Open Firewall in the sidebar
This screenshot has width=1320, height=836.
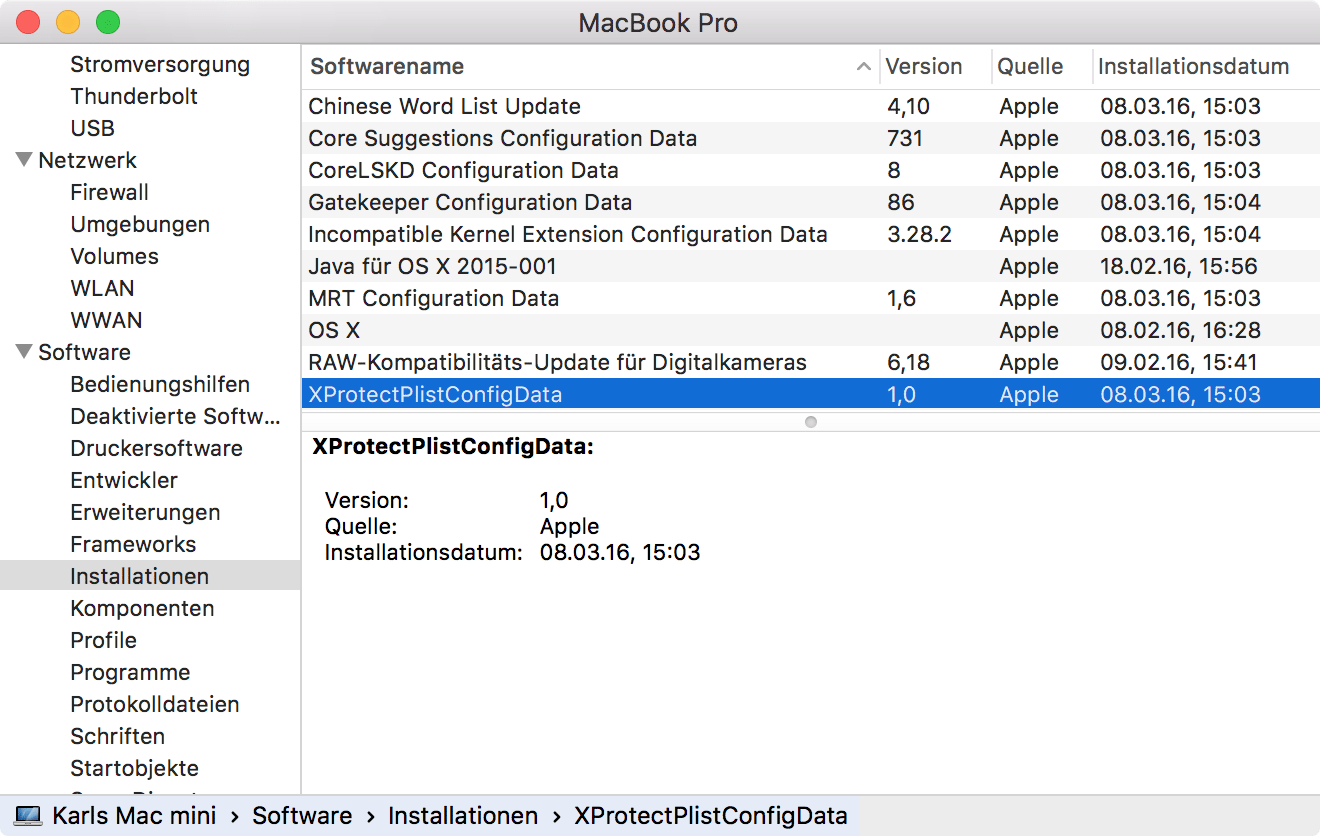pos(109,192)
